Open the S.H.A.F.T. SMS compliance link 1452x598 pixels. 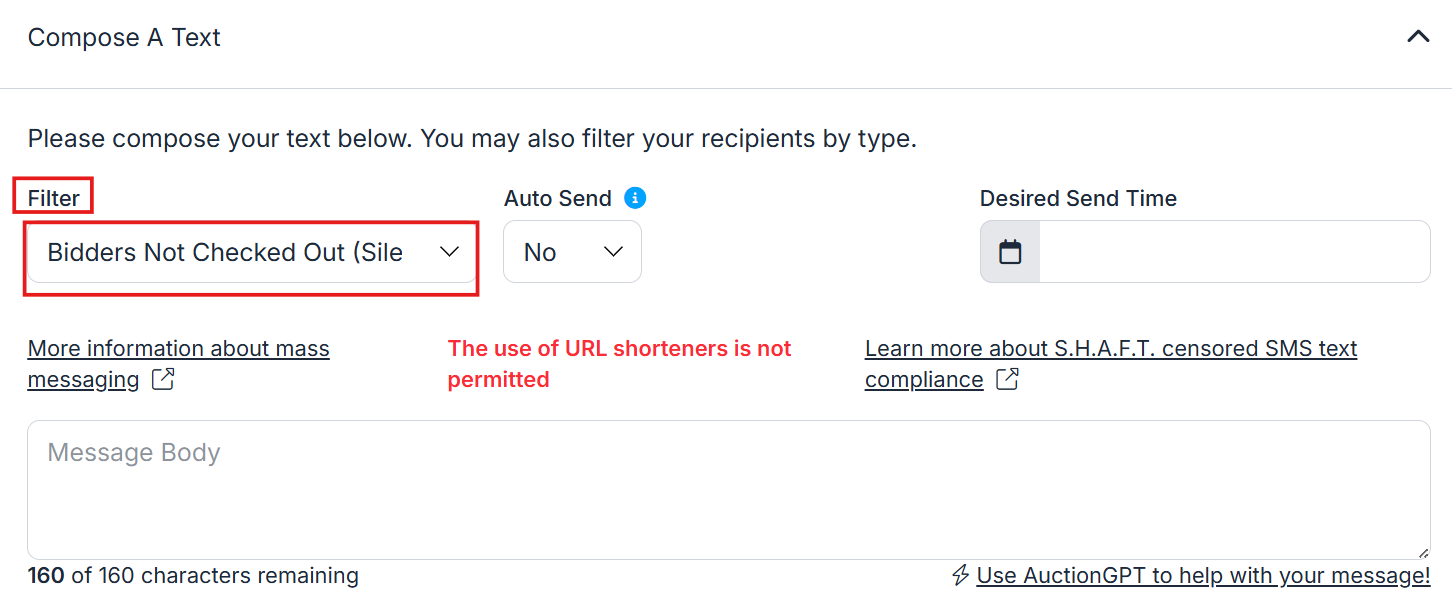click(1110, 349)
